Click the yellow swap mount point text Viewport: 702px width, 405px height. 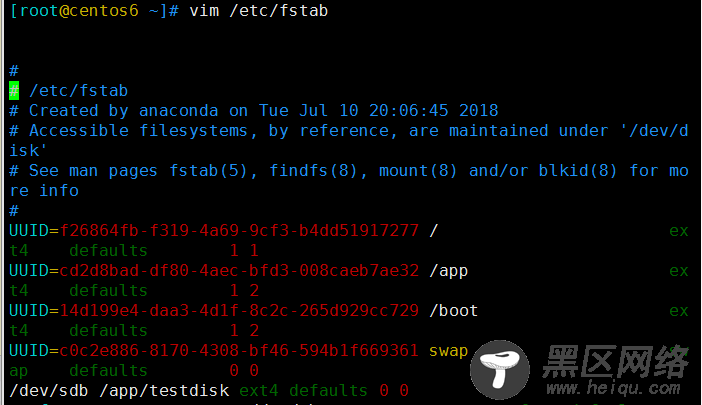(x=449, y=351)
